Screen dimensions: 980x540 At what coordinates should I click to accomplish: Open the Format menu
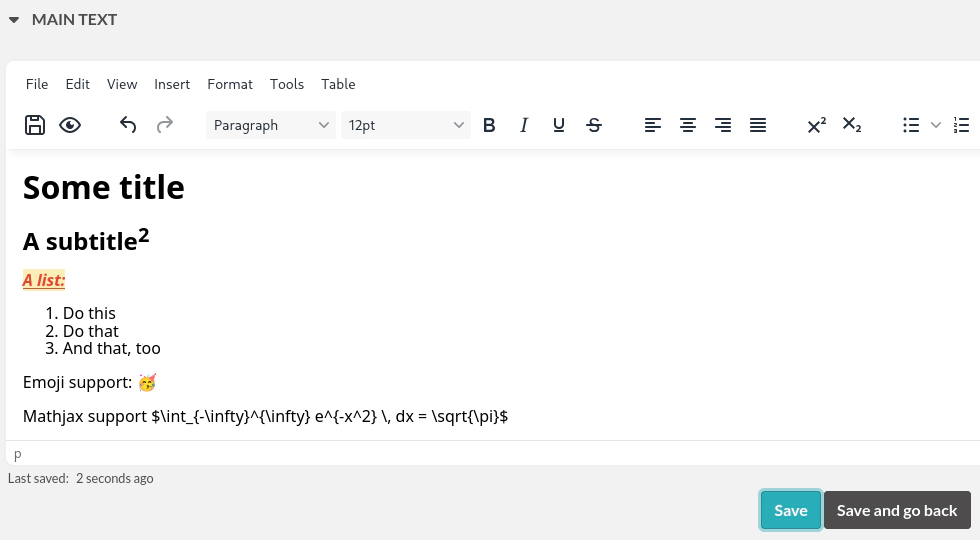pyautogui.click(x=230, y=84)
